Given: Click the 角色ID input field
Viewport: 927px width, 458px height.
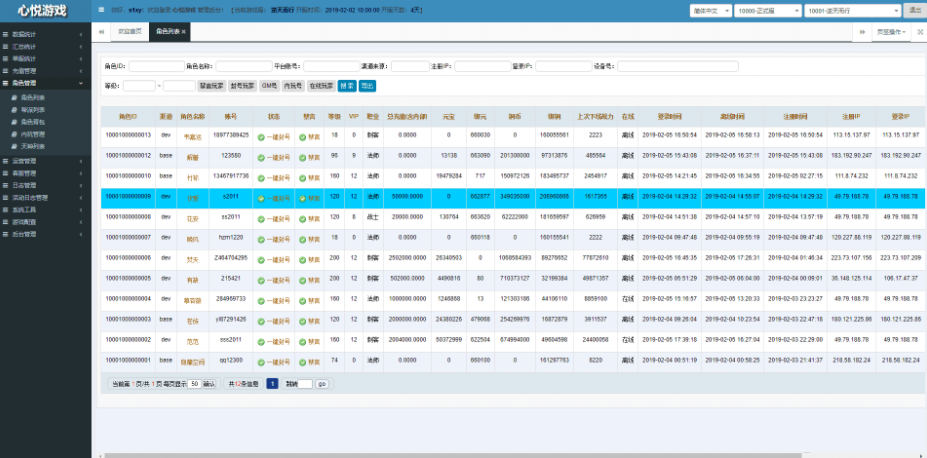Looking at the screenshot, I should 157,66.
